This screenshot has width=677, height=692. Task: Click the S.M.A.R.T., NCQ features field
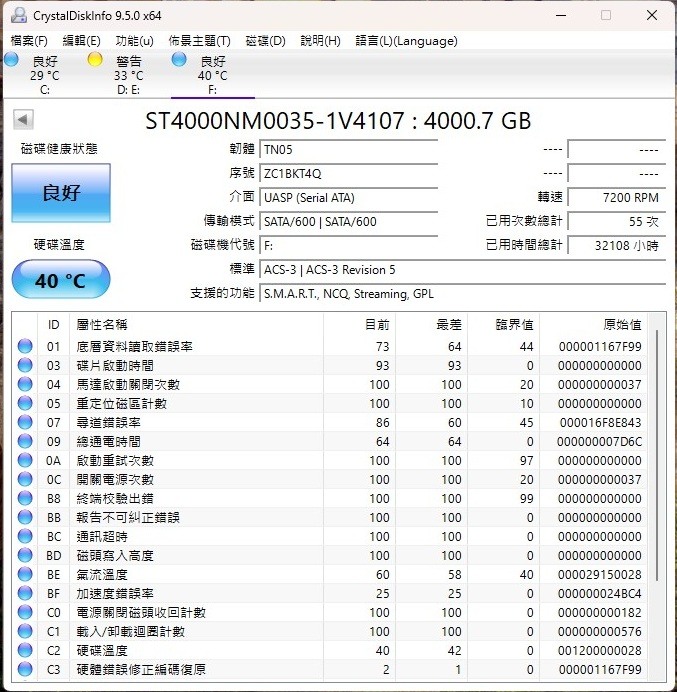click(x=463, y=293)
